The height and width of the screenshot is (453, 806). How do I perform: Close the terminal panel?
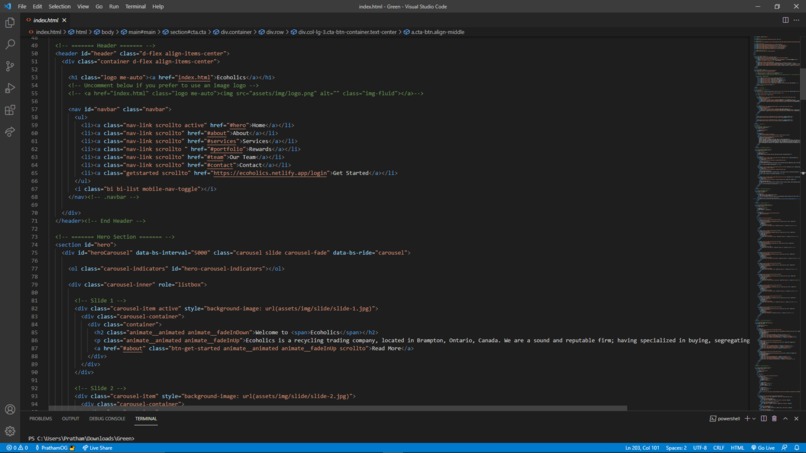tap(796, 419)
